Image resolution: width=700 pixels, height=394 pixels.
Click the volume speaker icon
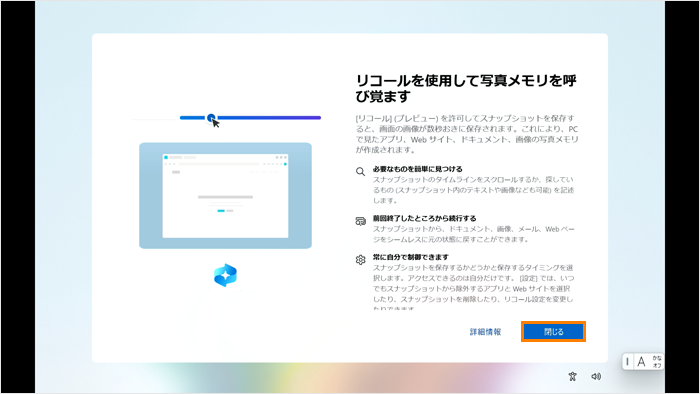(x=596, y=377)
